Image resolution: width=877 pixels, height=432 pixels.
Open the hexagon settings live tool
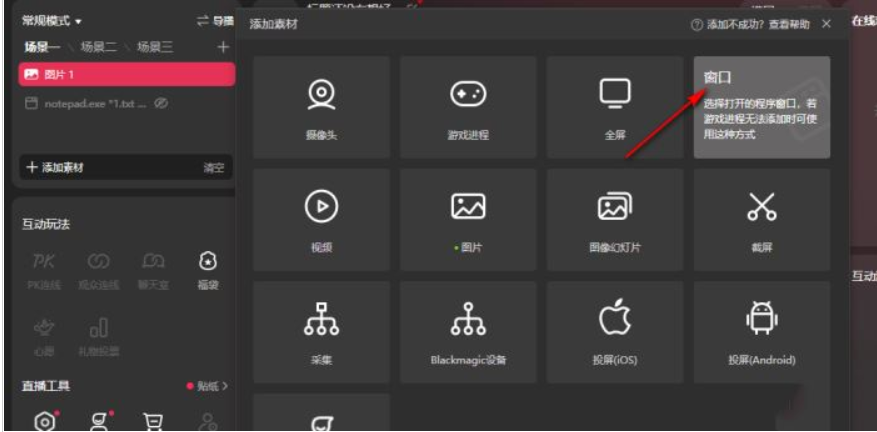(x=45, y=421)
